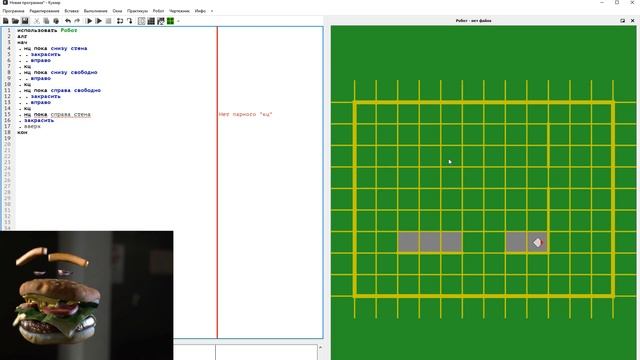
Task: Click 'закрасить' on line 16
Action: coord(39,120)
